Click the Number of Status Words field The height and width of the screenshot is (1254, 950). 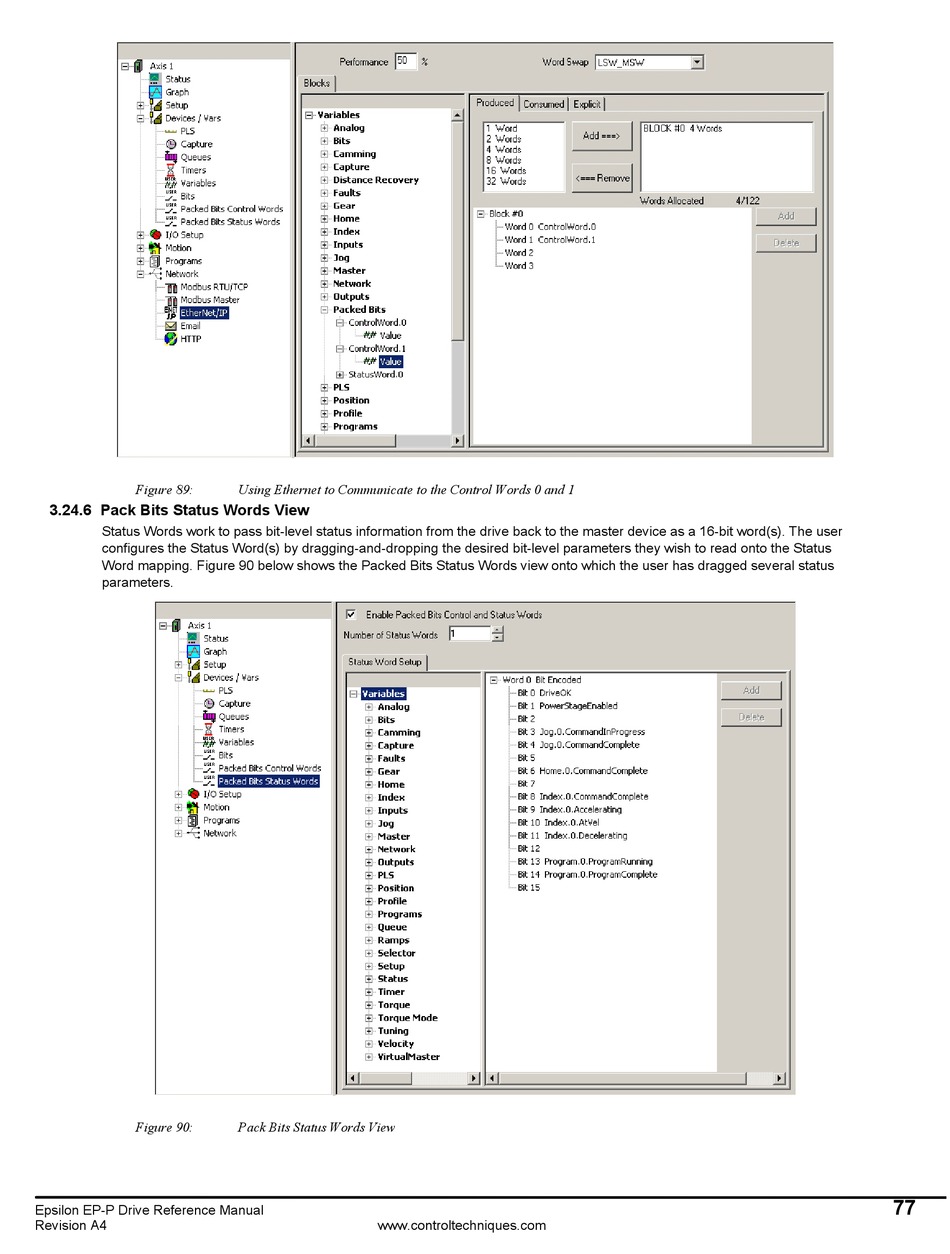point(469,634)
